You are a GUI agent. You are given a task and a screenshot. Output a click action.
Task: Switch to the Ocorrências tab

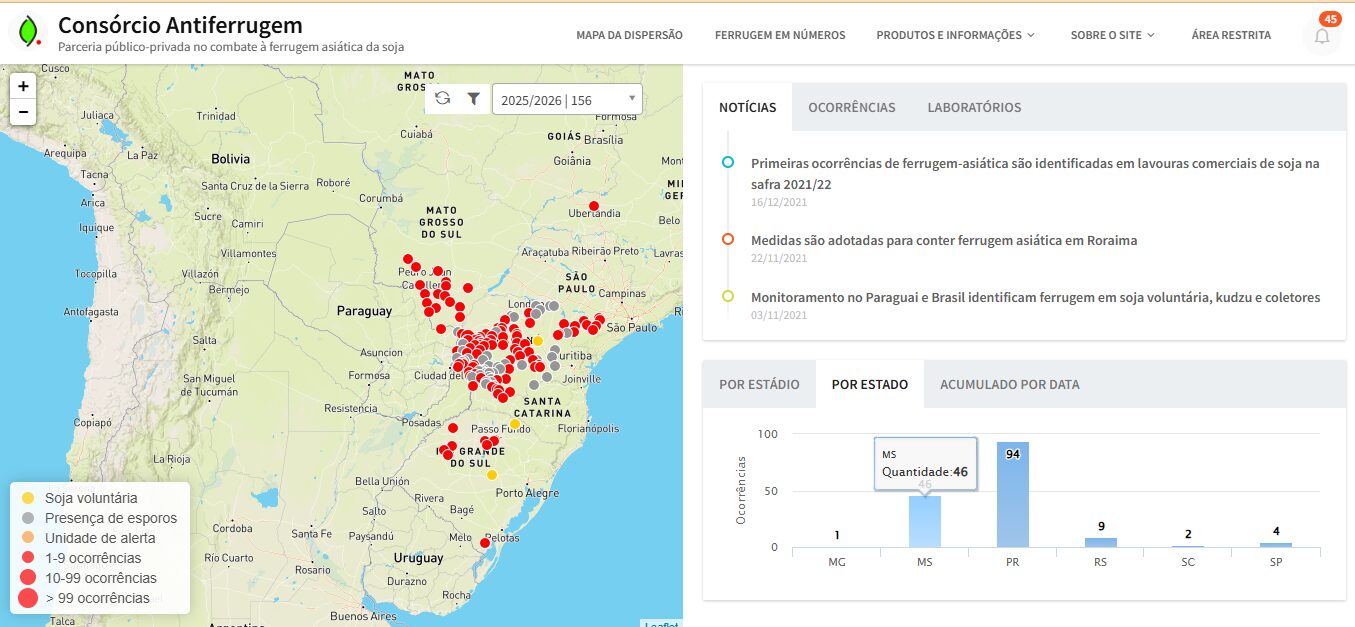point(851,107)
